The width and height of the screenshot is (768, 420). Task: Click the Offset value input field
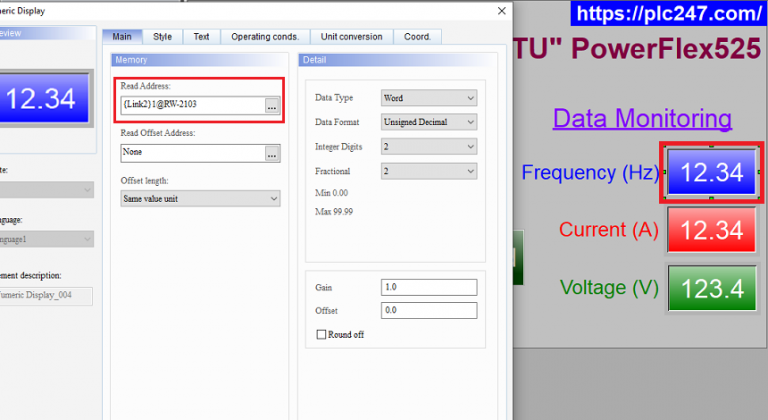pyautogui.click(x=429, y=310)
